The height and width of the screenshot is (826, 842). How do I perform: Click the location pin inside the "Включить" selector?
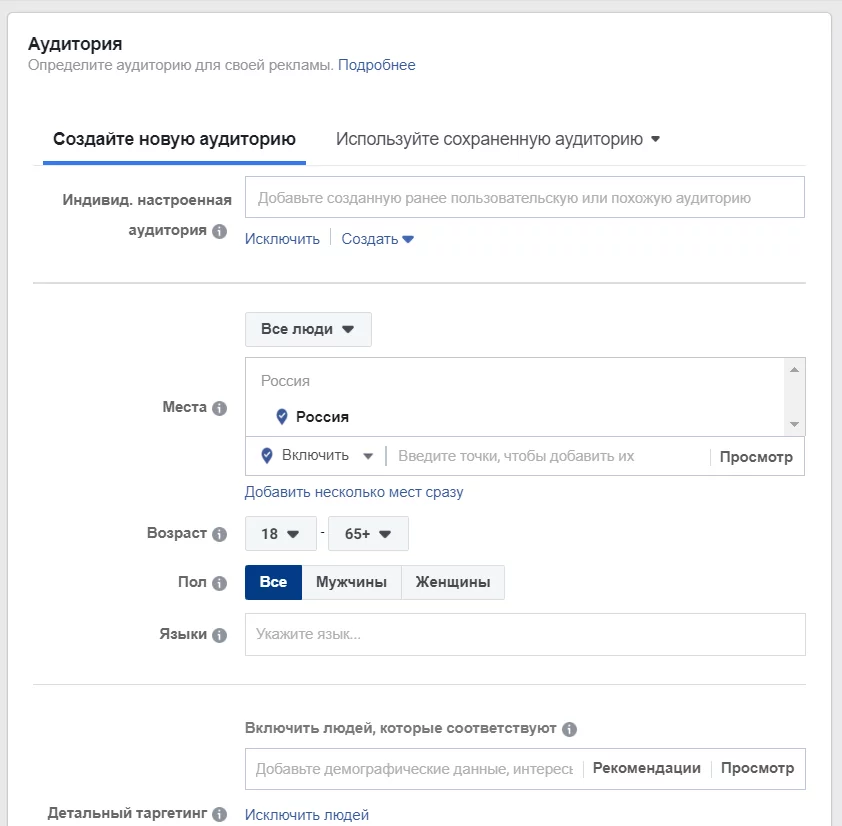click(x=266, y=456)
